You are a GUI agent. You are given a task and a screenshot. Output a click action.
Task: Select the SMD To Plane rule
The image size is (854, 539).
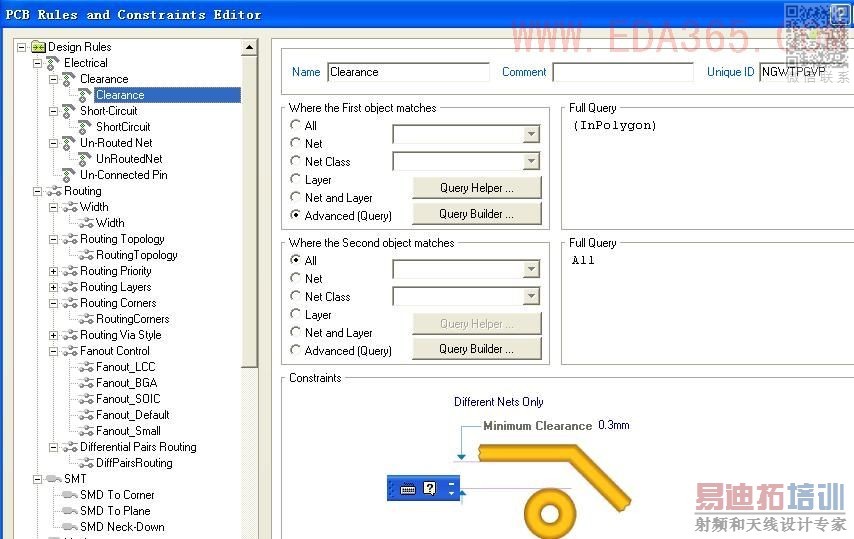(115, 511)
